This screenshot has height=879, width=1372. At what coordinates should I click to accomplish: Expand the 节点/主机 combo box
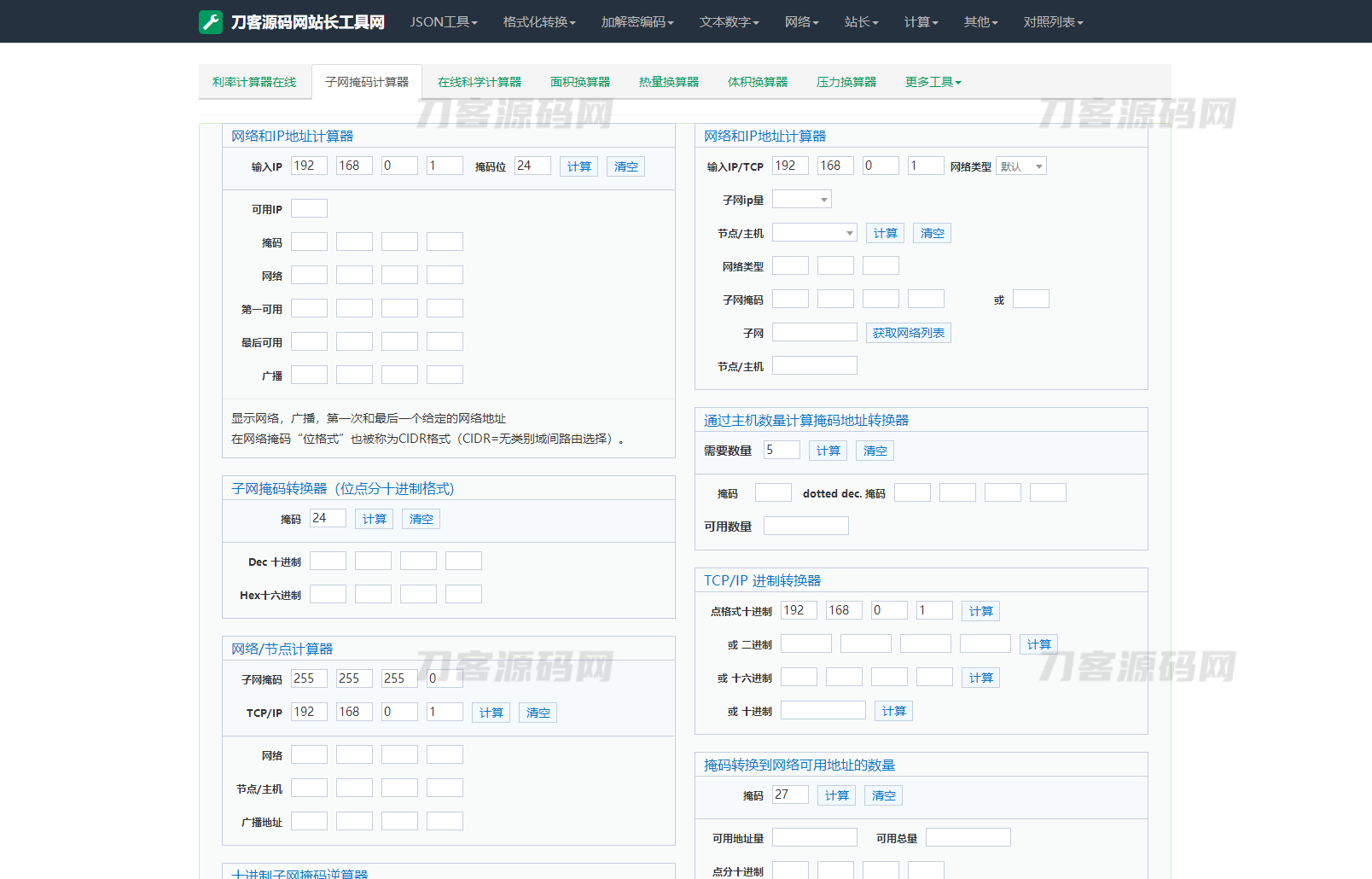[814, 233]
